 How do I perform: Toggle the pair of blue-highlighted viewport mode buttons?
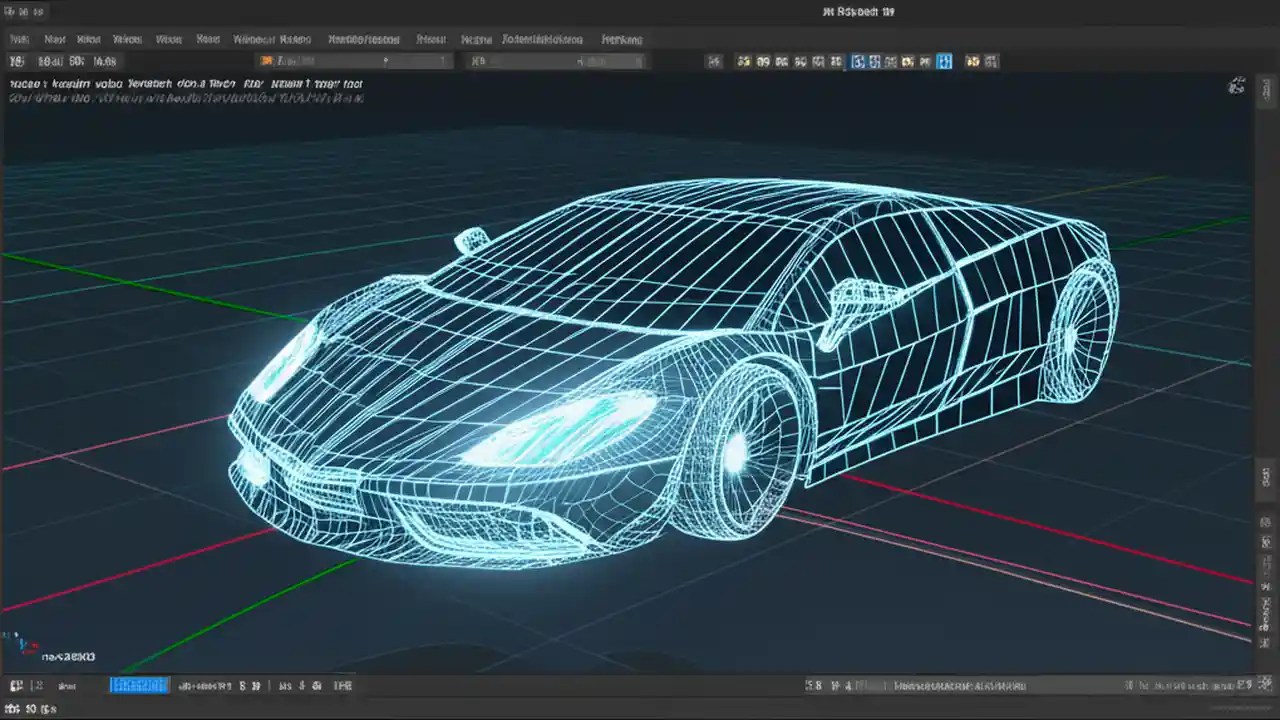click(x=865, y=61)
